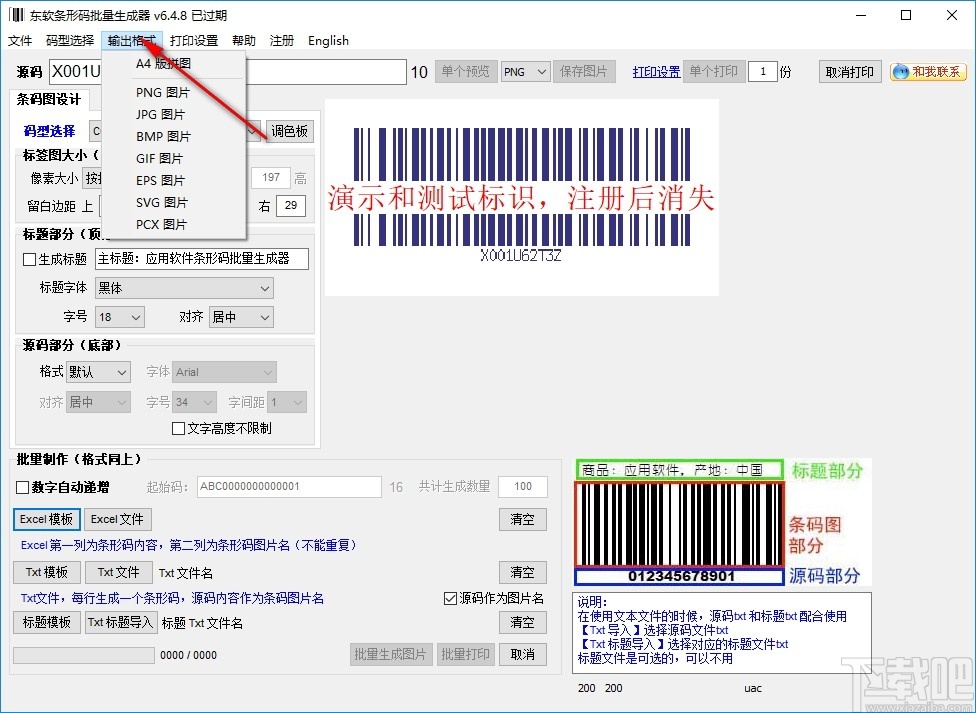This screenshot has width=976, height=713.
Task: Enable 文字高度不限制 checkbox
Action: click(x=178, y=428)
